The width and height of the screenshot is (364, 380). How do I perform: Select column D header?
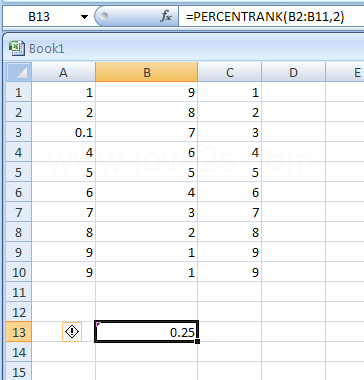click(x=293, y=72)
